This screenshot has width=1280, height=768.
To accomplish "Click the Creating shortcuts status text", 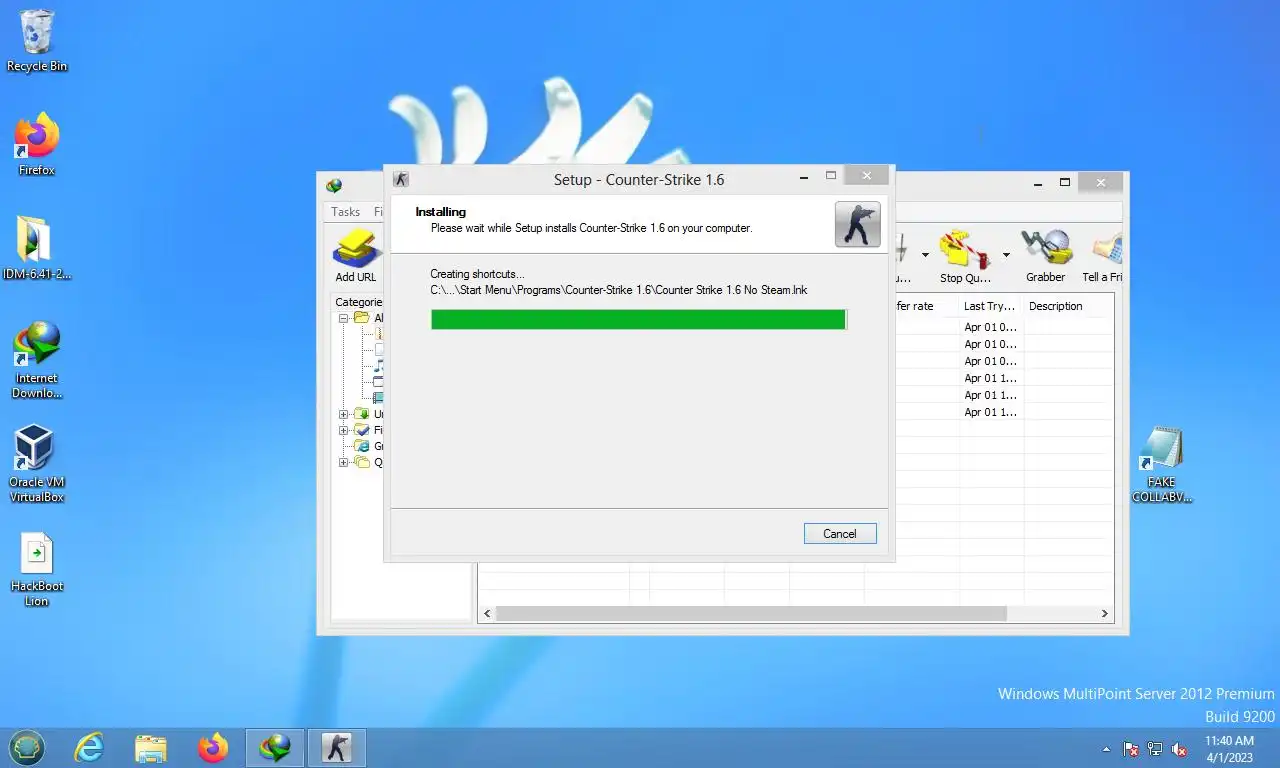I will [x=477, y=274].
